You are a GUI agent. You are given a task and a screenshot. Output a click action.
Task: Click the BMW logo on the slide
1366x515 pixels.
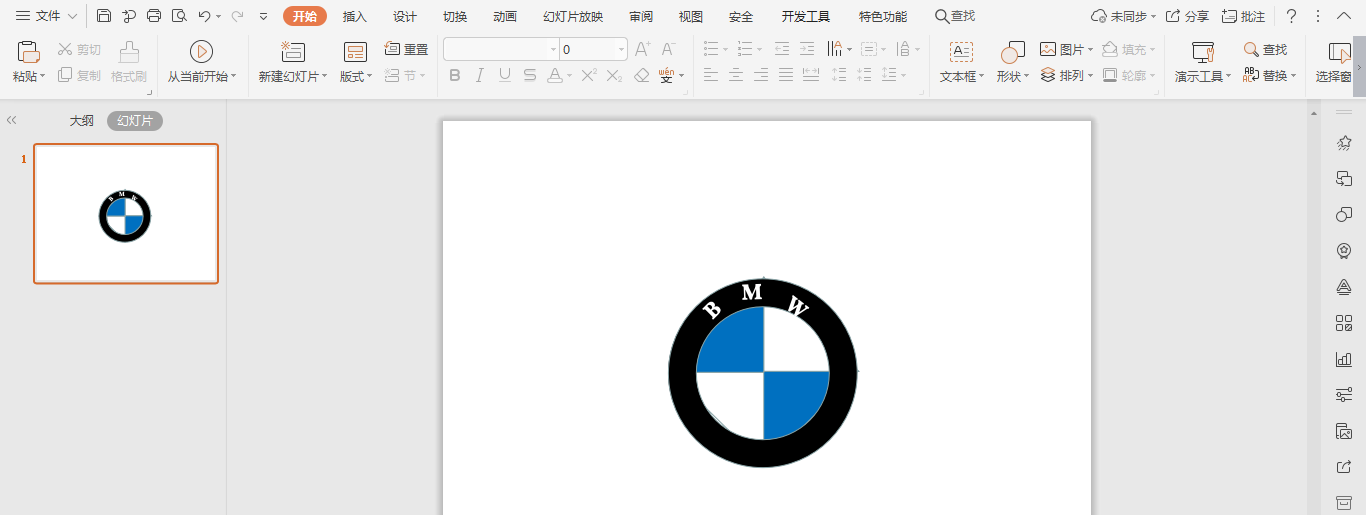pyautogui.click(x=763, y=373)
